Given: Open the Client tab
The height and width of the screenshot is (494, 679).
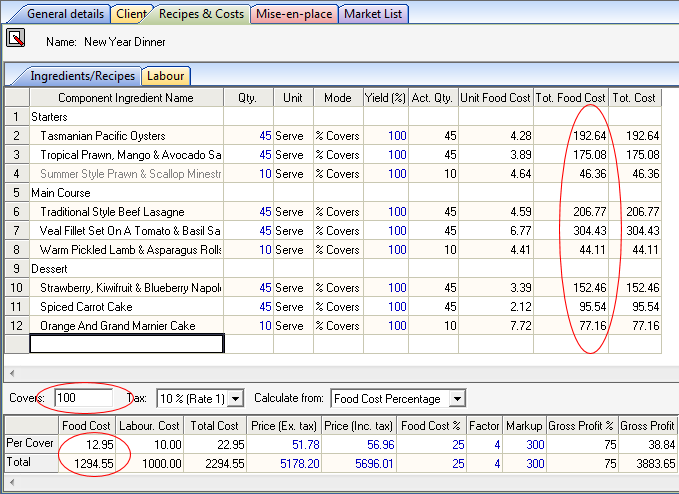Looking at the screenshot, I should [130, 14].
